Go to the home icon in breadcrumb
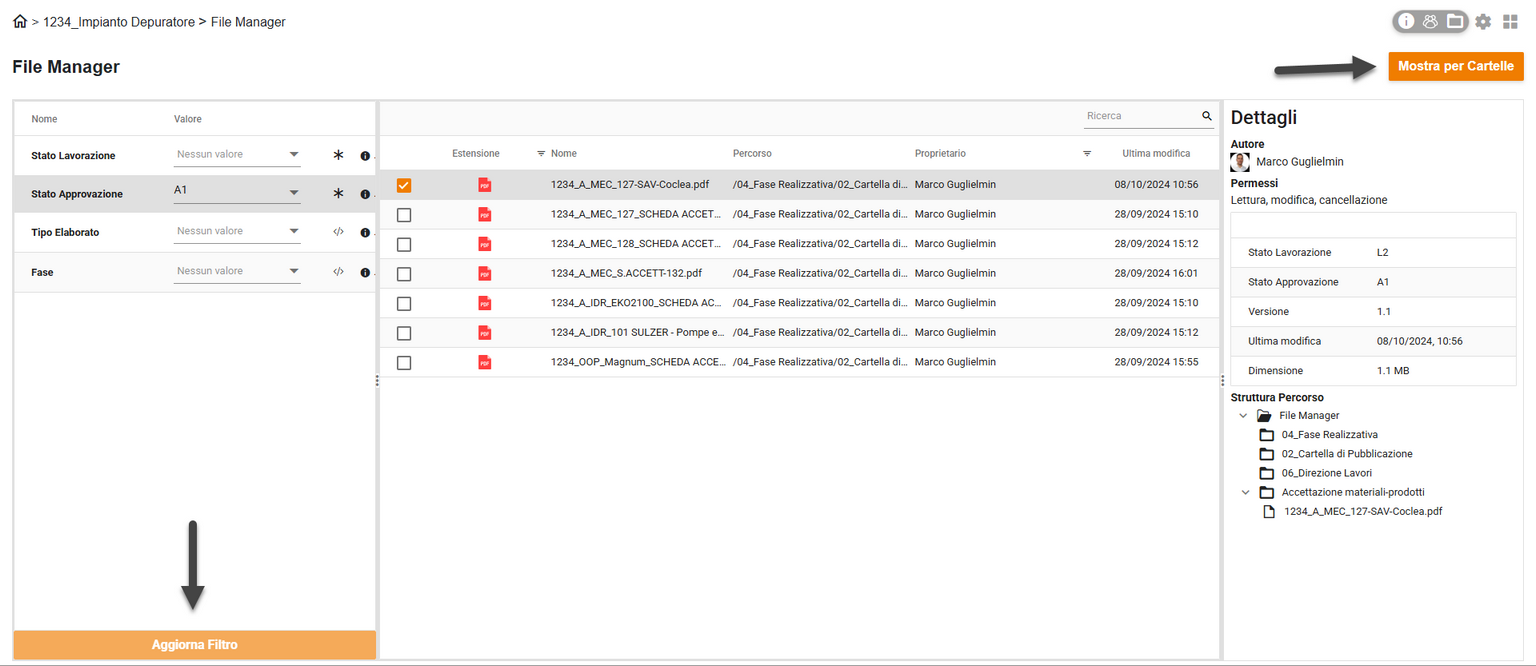Screen dimensions: 1536x666 [20, 21]
